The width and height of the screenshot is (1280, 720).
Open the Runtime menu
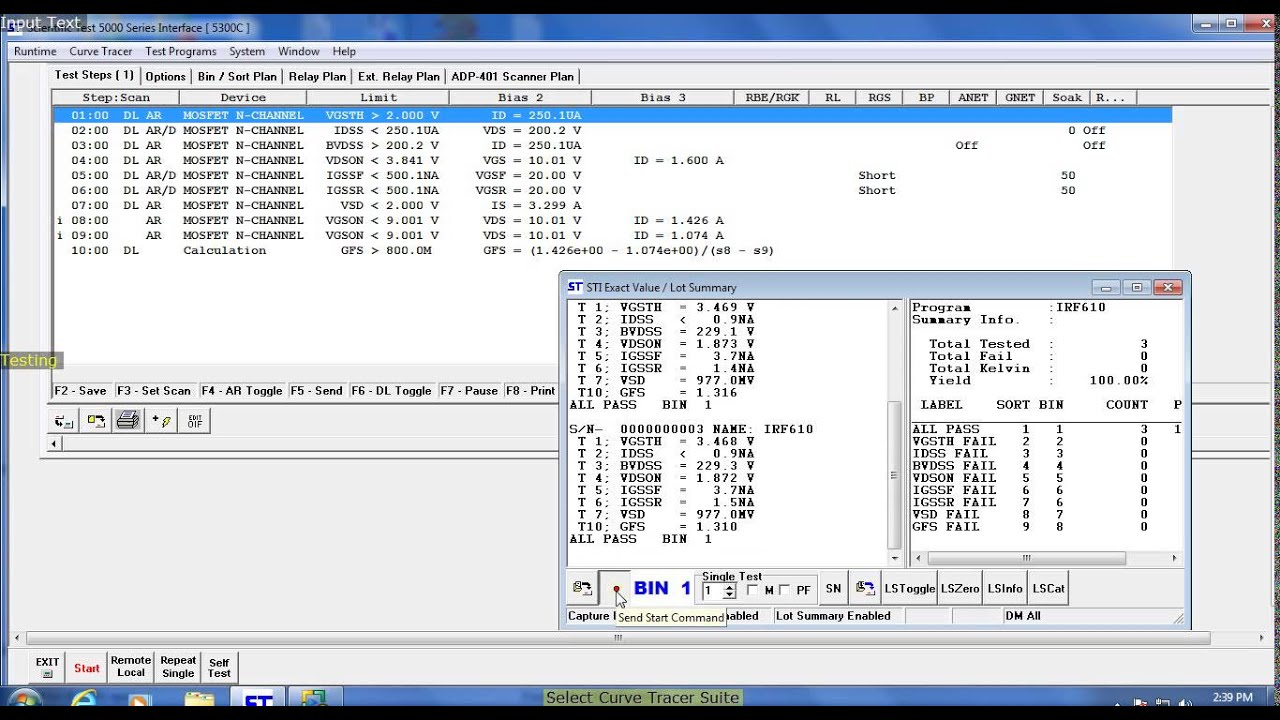pos(35,51)
